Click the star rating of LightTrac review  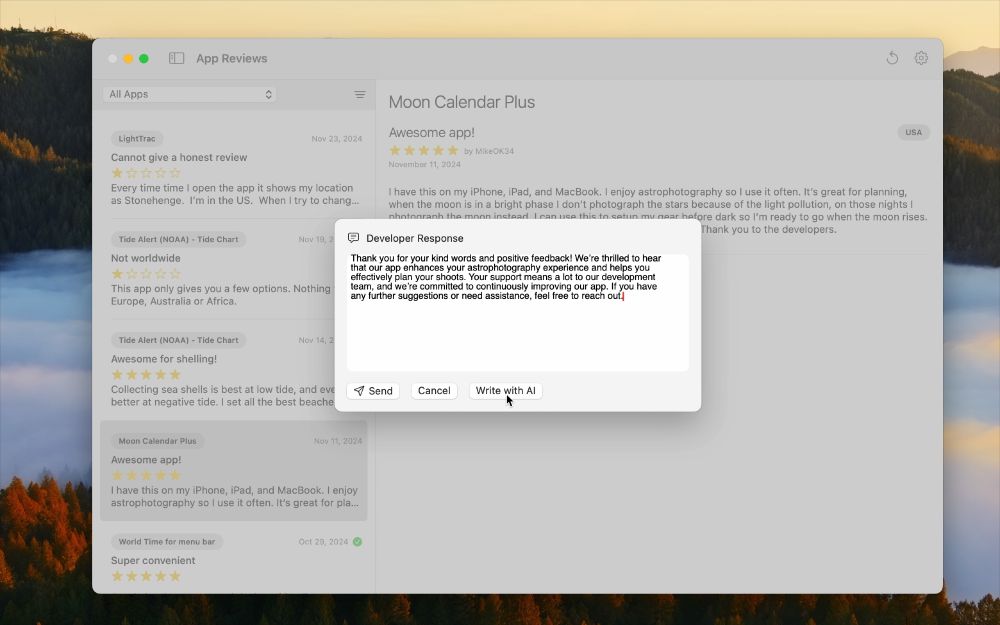pyautogui.click(x=146, y=173)
